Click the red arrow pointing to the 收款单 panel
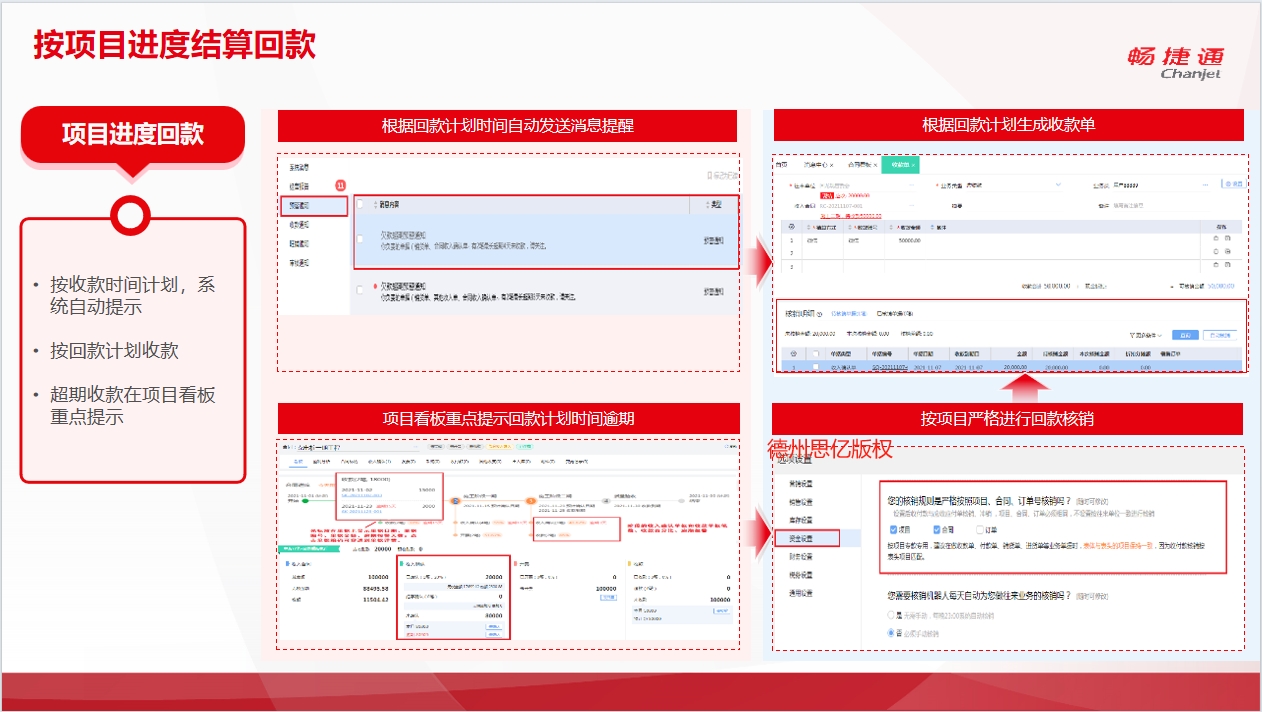The width and height of the screenshot is (1262, 712). pyautogui.click(x=759, y=263)
